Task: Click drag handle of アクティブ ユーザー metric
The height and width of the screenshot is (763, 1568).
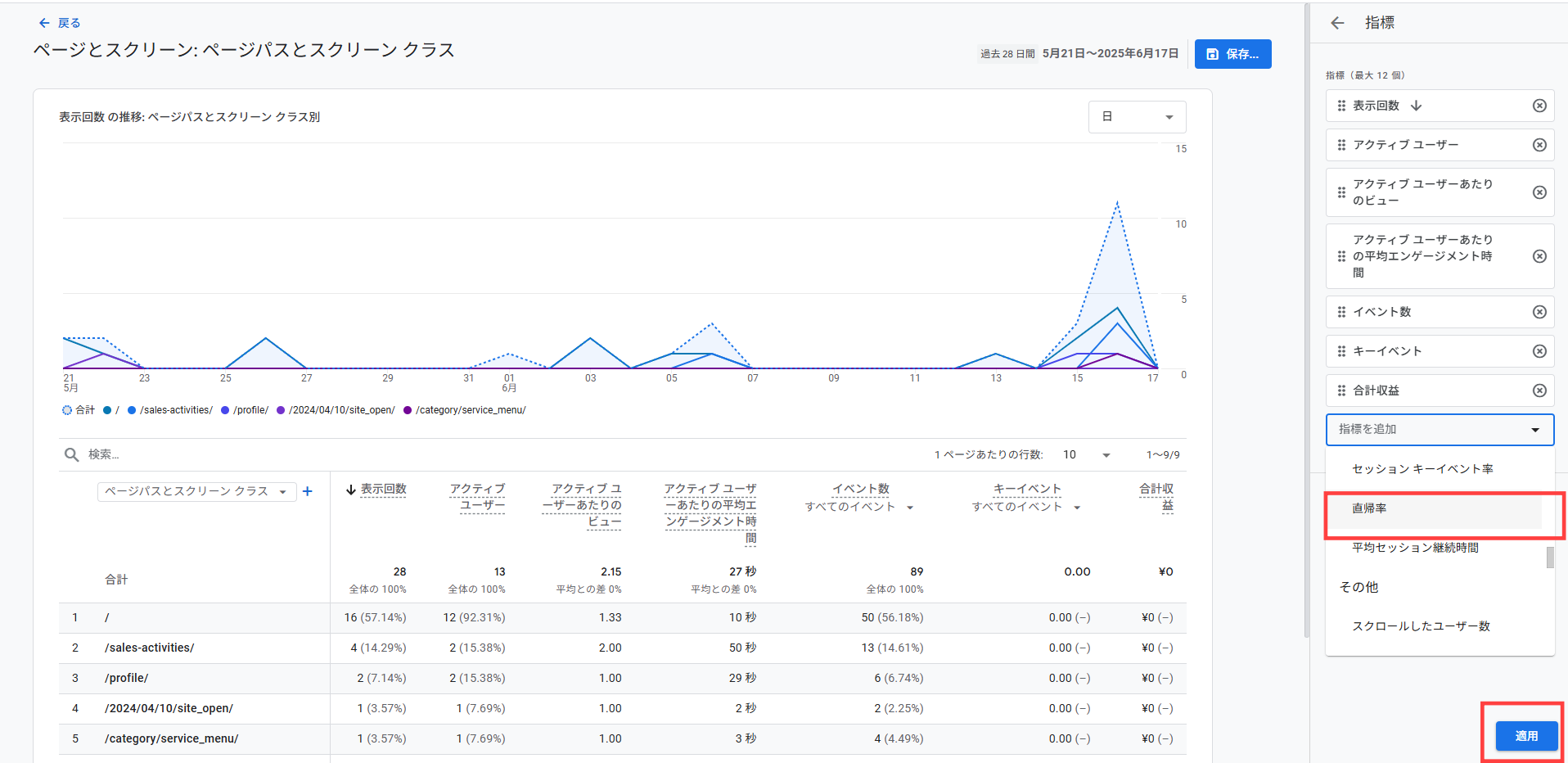Action: [x=1341, y=145]
